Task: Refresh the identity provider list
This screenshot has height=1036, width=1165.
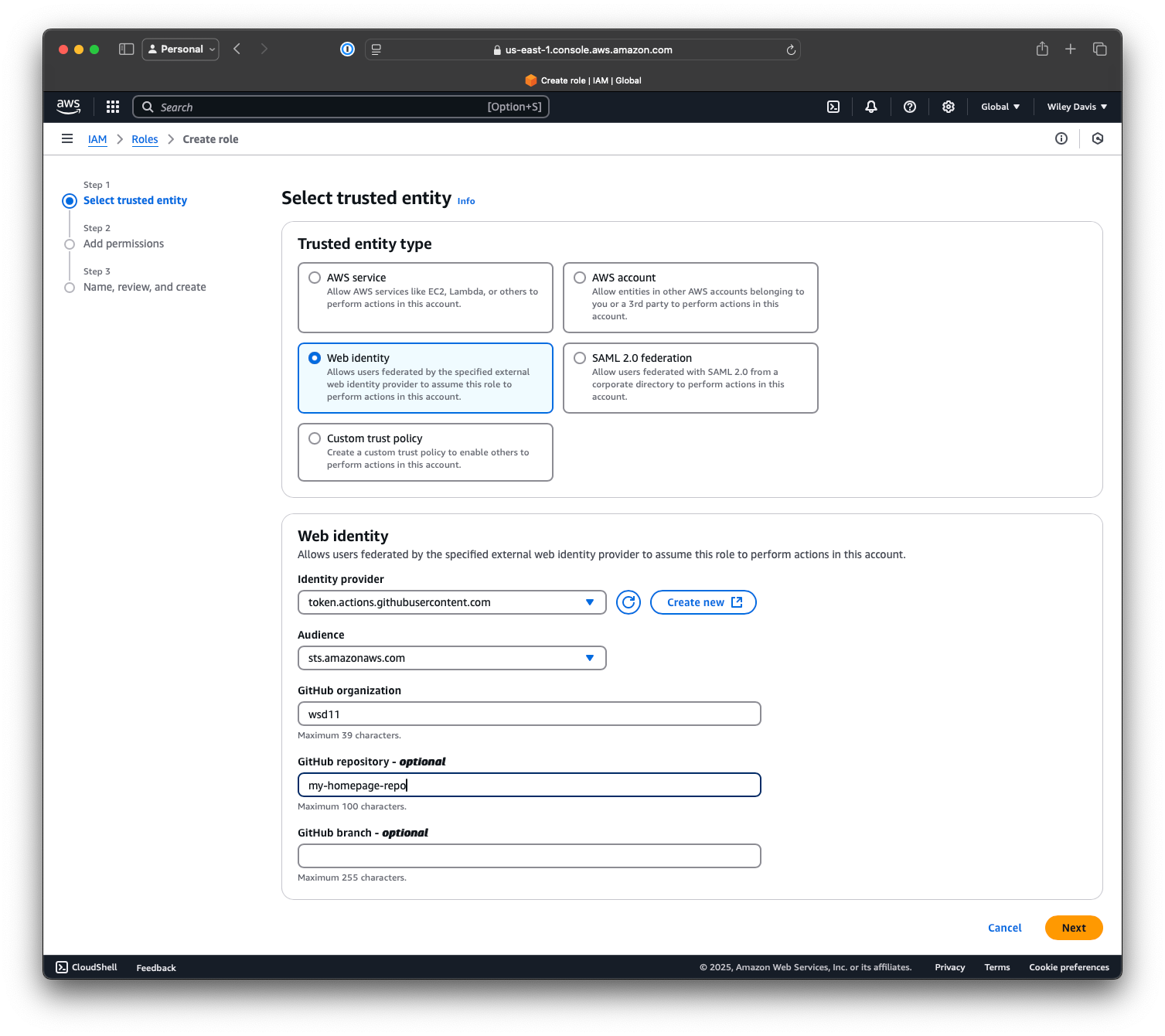Action: click(628, 602)
